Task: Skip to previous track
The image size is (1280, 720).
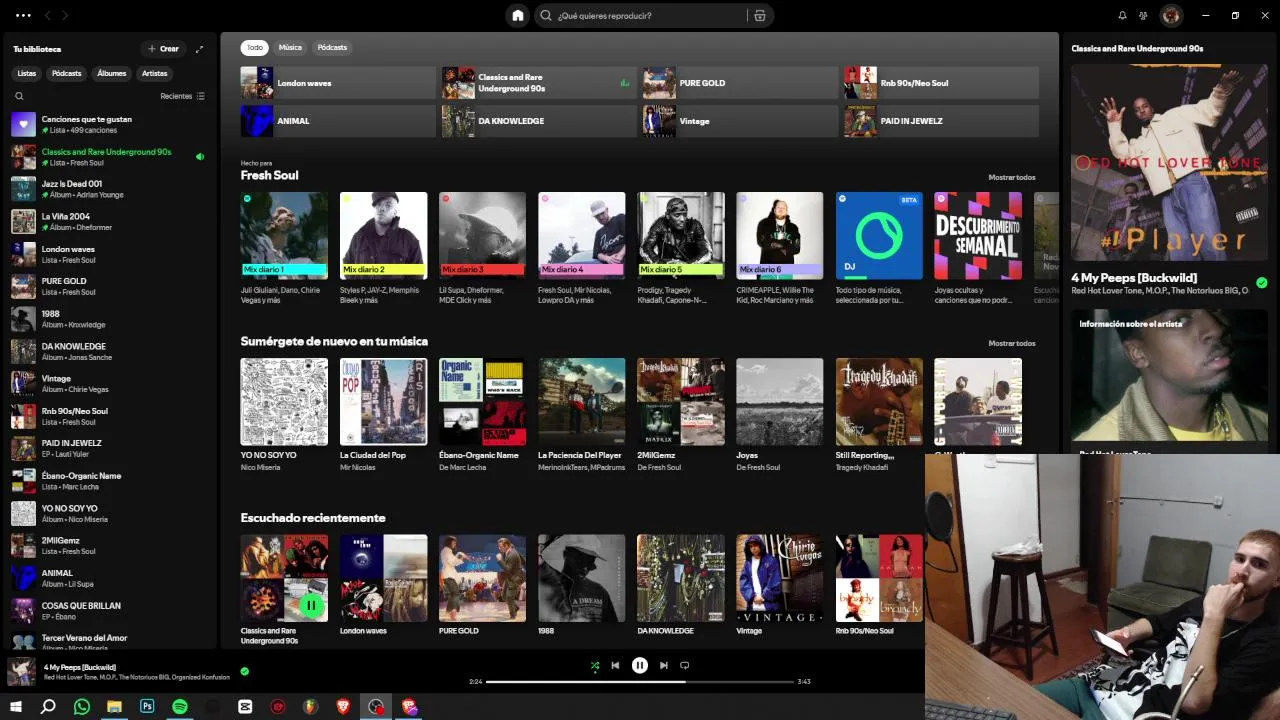Action: [x=615, y=665]
